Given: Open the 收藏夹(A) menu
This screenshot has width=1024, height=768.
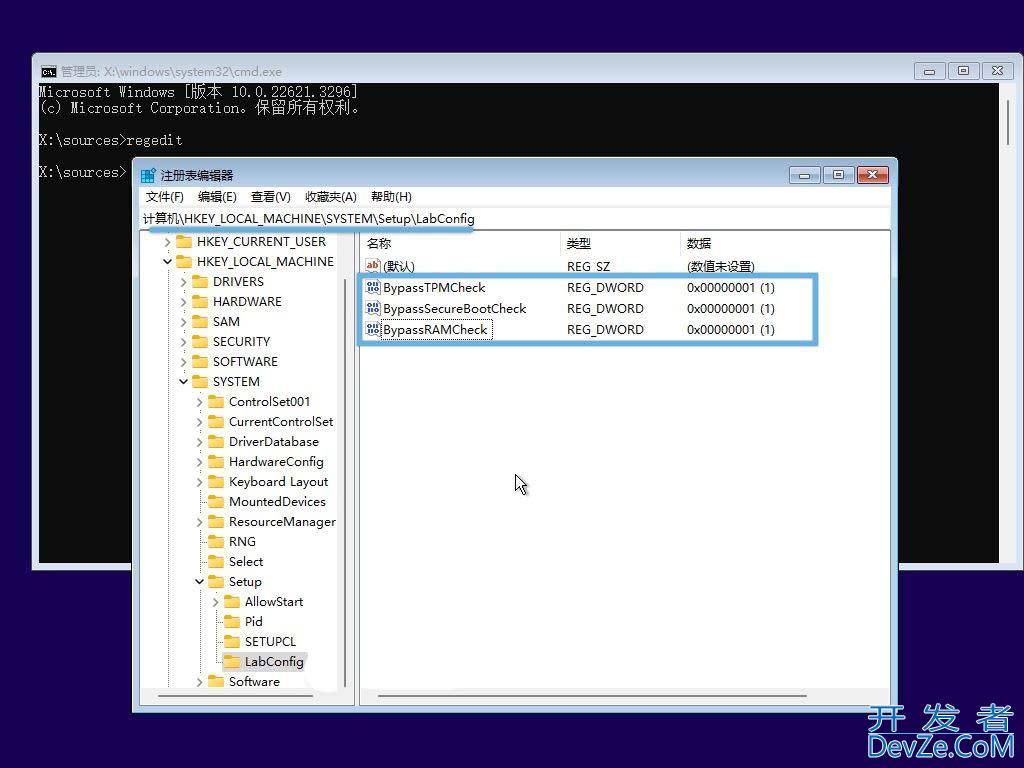Looking at the screenshot, I should [x=330, y=197].
